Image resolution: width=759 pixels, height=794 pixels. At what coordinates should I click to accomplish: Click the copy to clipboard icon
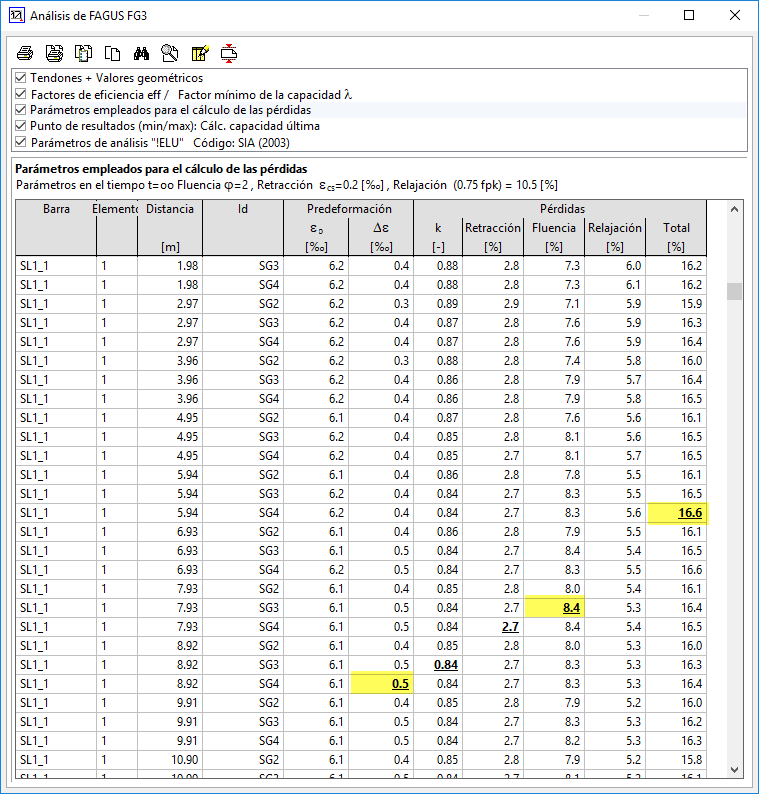click(83, 53)
